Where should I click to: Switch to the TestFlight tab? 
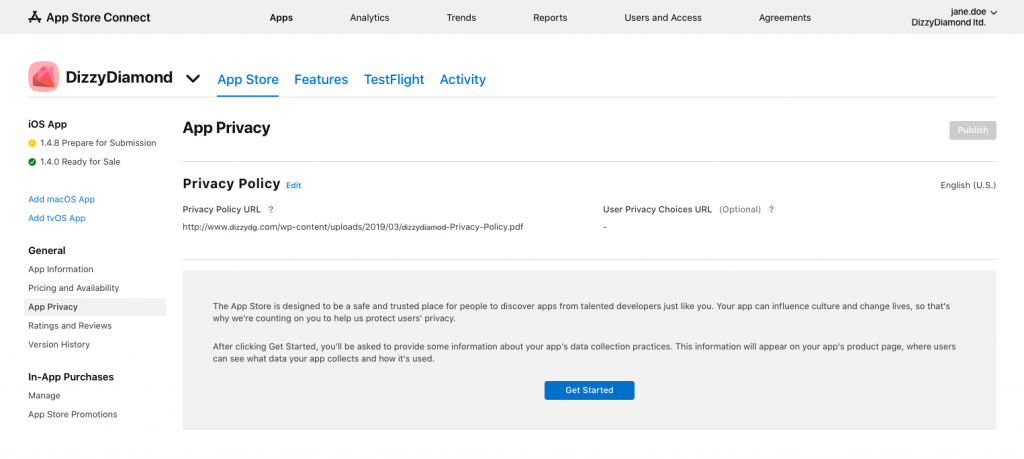point(394,80)
